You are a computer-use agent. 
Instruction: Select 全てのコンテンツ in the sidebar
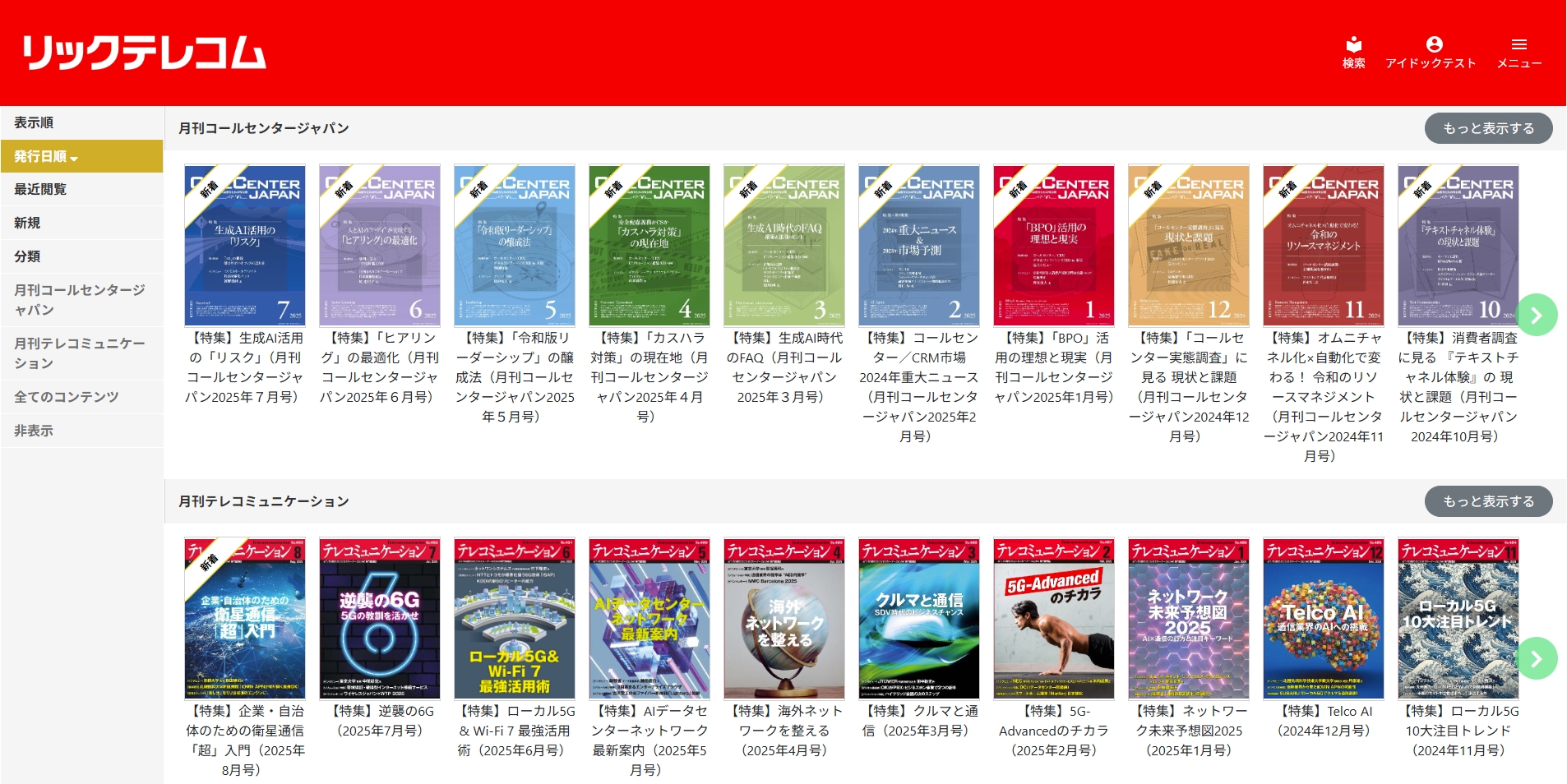81,397
